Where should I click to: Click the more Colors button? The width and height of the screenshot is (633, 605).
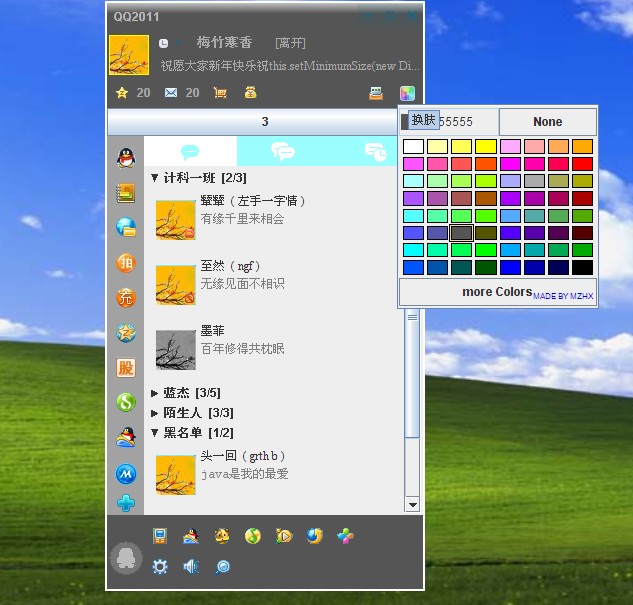point(497,292)
